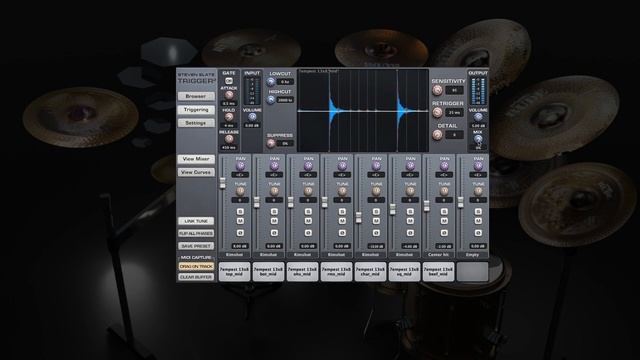The height and width of the screenshot is (360, 640).
Task: Click the Output level meter
Action: click(x=478, y=91)
